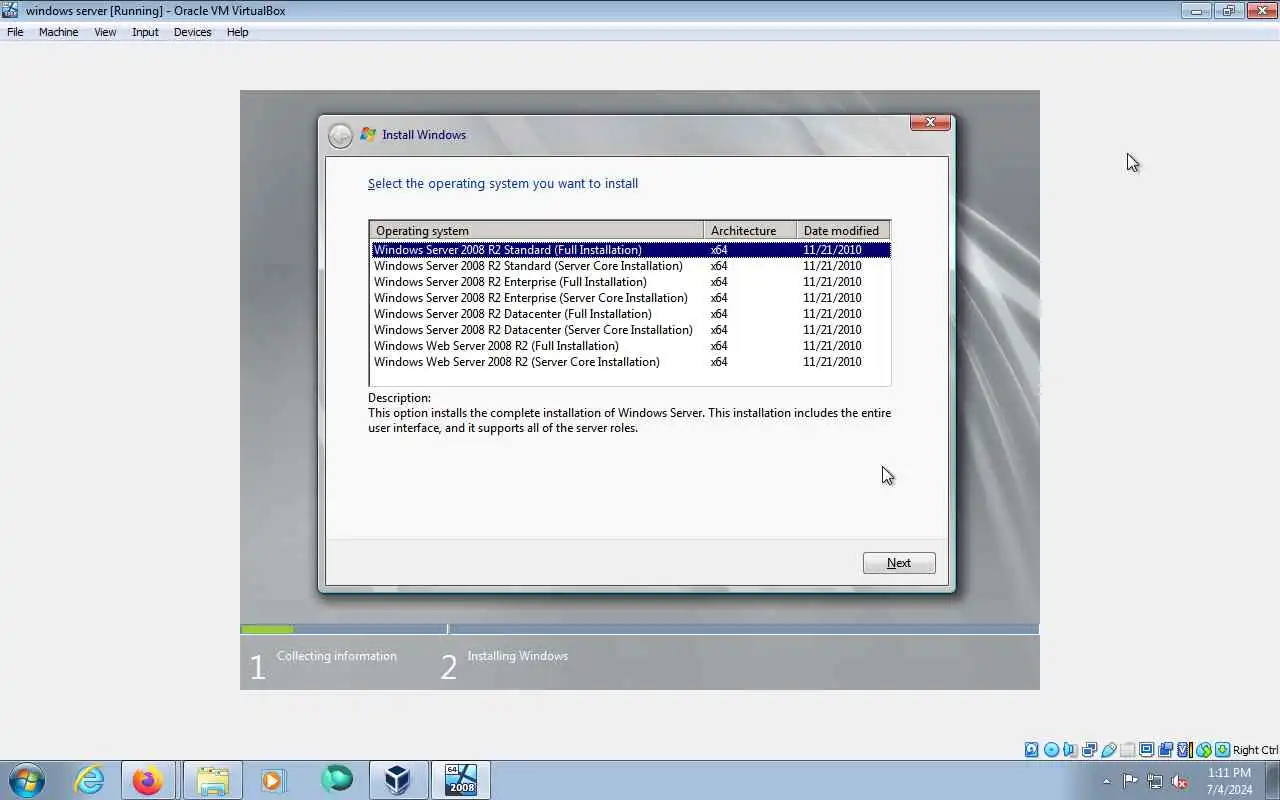
Task: Click 11/21/2010 in Standard (Server Core Installation) row
Action: [x=832, y=266]
